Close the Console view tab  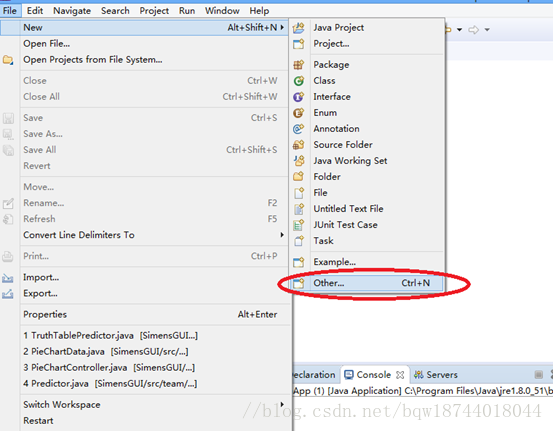tap(400, 375)
